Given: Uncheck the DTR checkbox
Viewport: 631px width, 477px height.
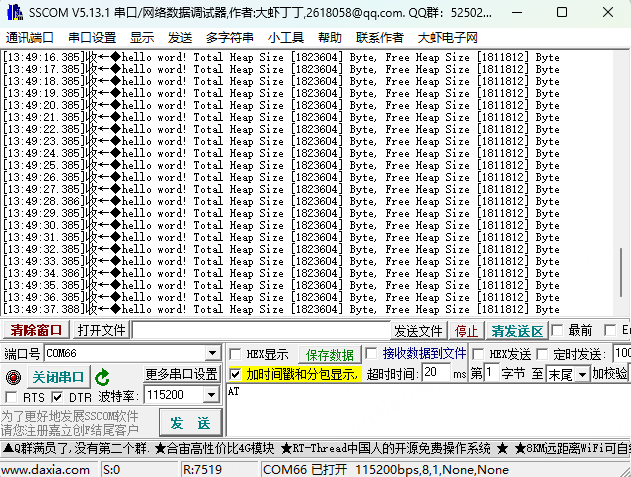Looking at the screenshot, I should coord(57,398).
